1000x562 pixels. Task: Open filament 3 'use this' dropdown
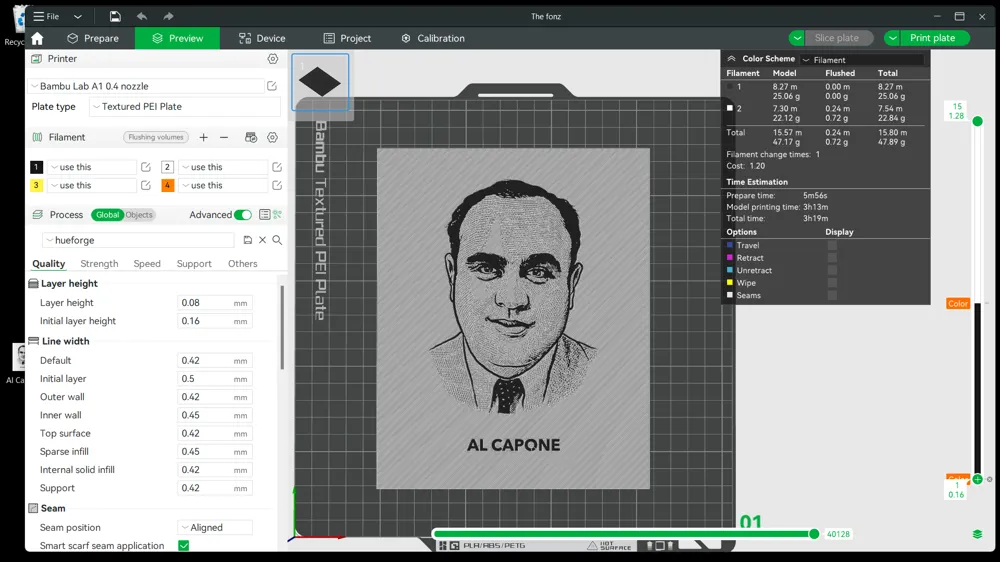coord(92,186)
